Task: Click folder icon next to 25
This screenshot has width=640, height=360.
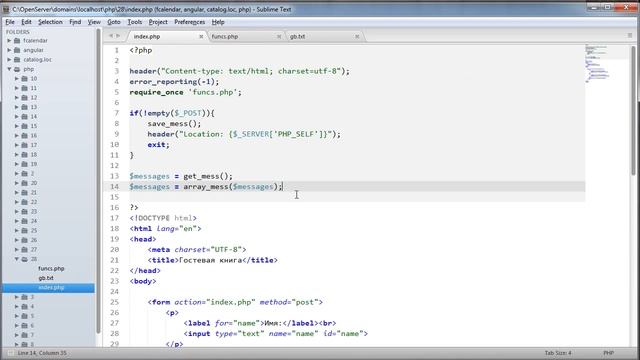Action: pos(24,230)
